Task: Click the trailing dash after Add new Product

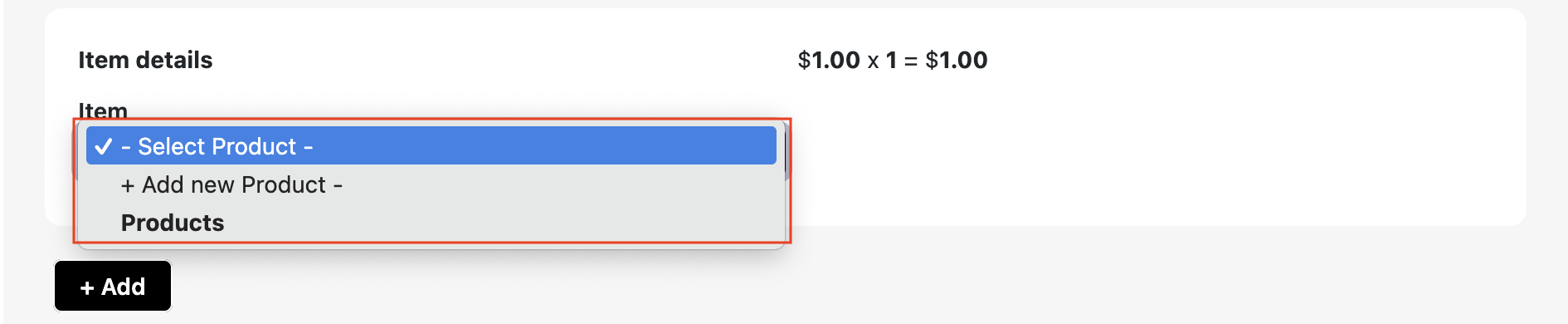Action: pos(338,186)
